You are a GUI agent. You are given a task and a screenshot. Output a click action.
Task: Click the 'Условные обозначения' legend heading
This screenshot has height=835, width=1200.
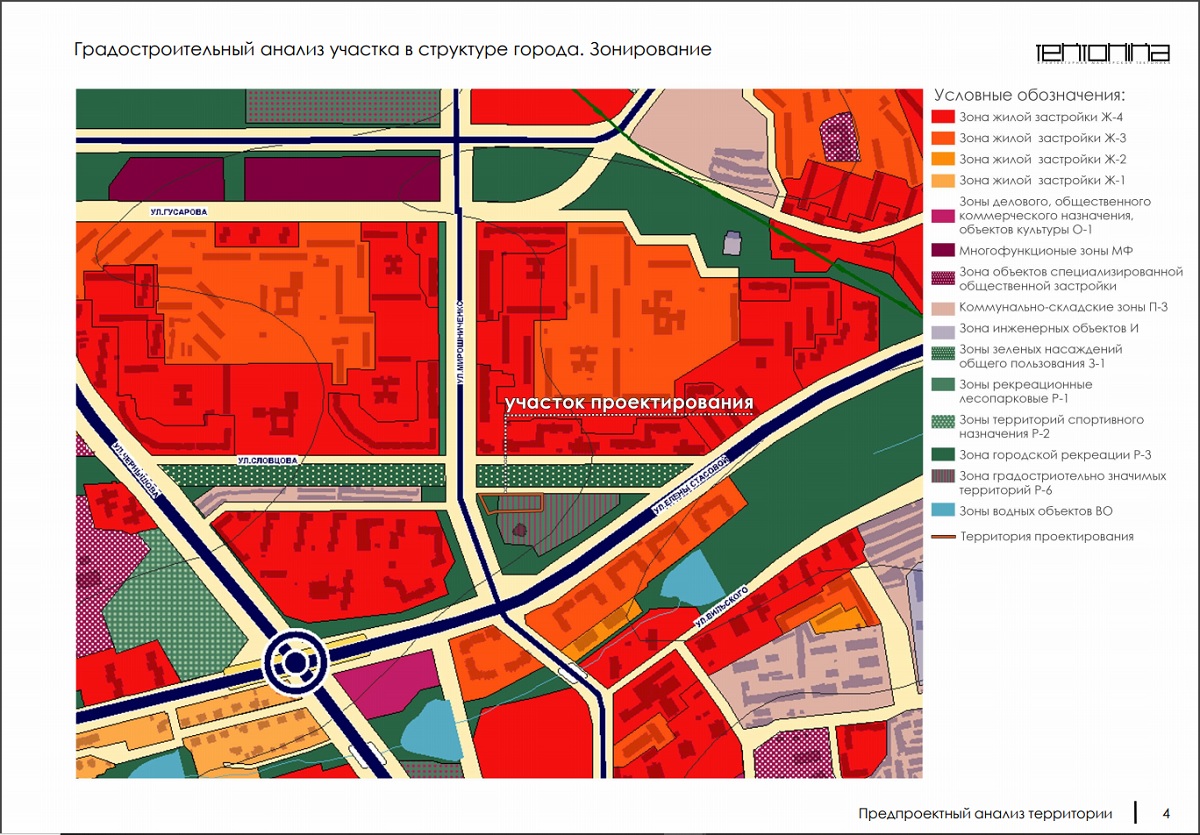(x=1030, y=95)
